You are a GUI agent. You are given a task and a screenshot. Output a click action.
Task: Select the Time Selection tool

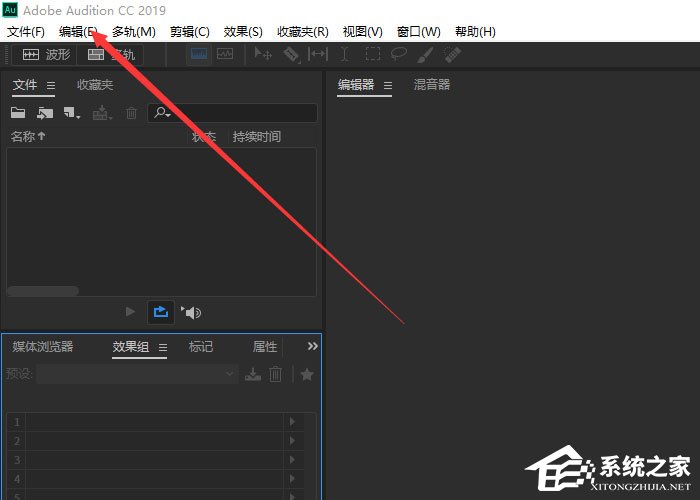[344, 54]
